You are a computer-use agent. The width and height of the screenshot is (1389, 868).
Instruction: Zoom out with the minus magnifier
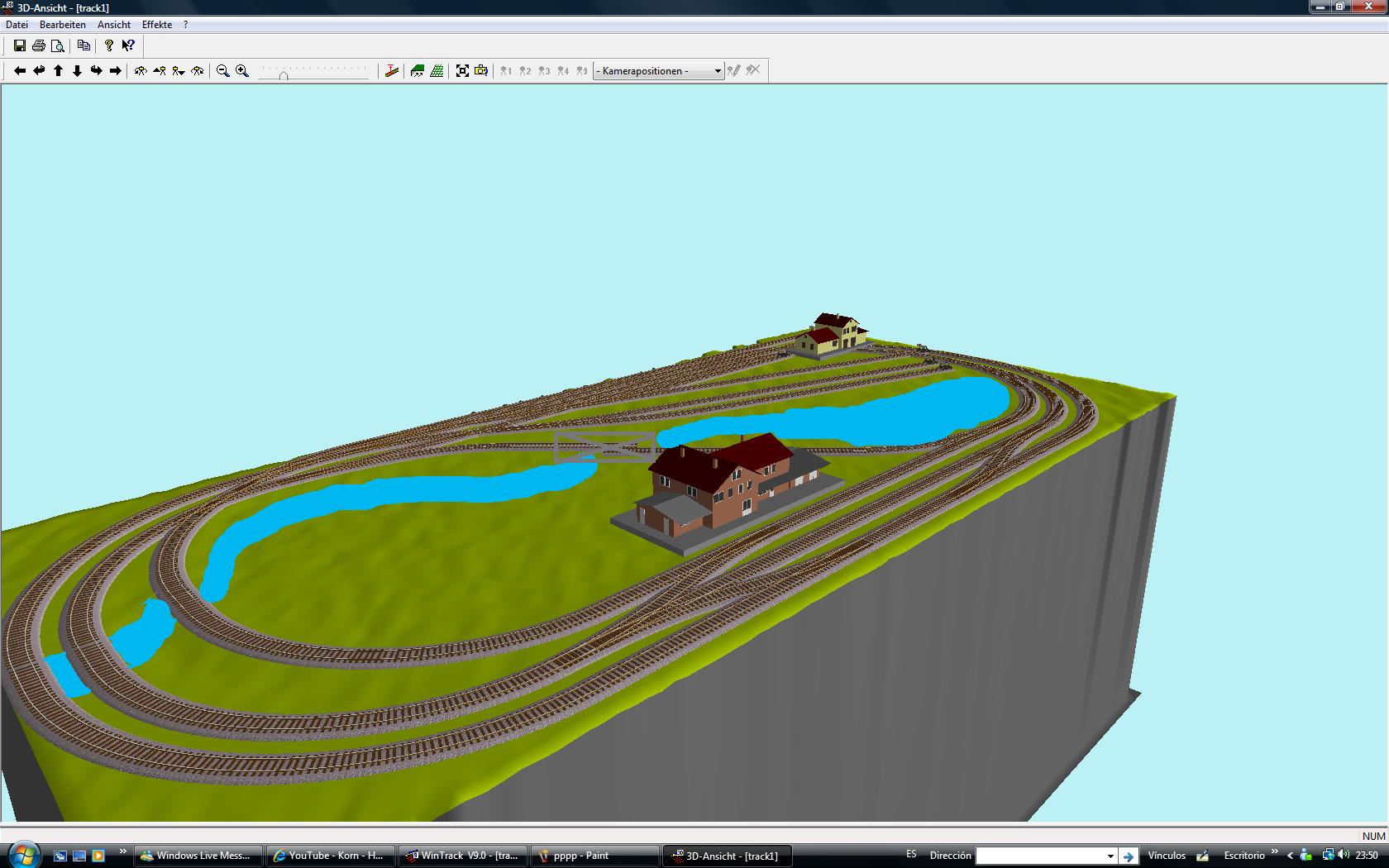point(222,71)
